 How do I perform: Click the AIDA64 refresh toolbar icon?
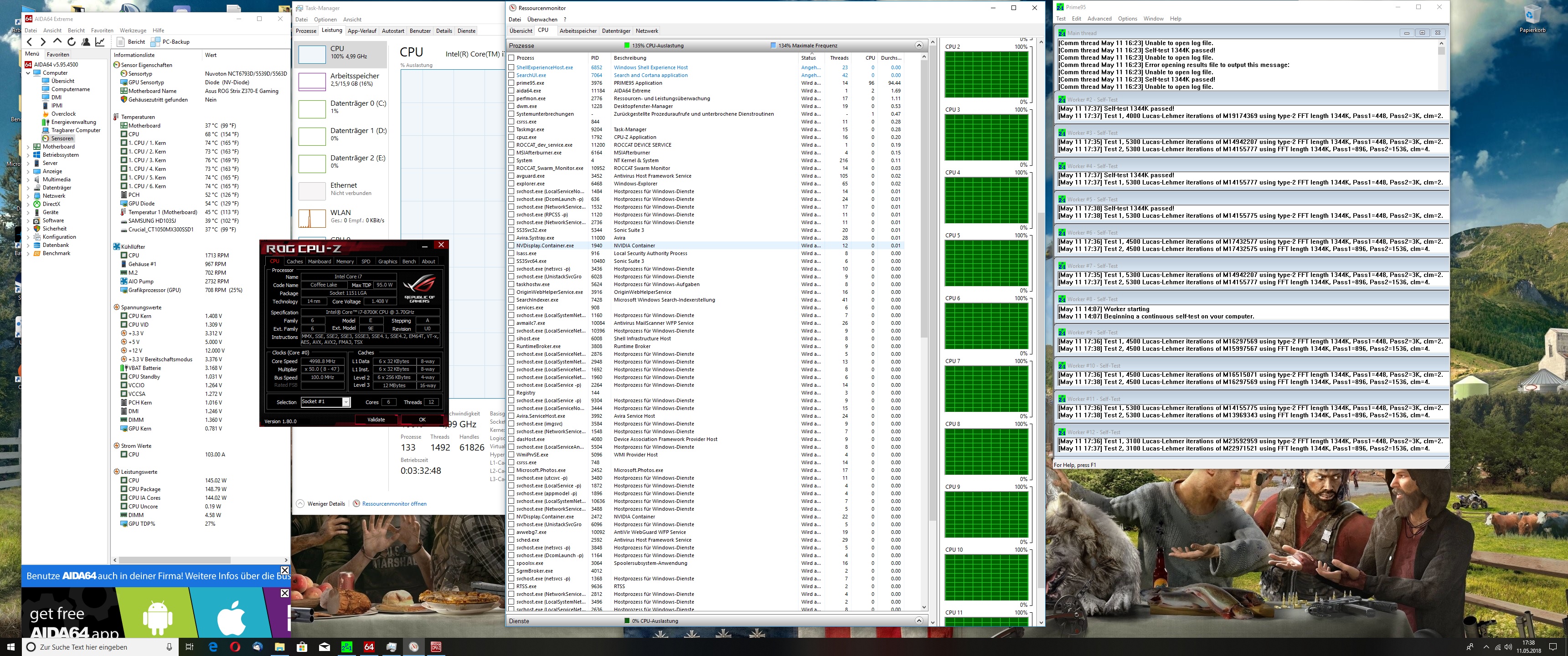coord(71,42)
